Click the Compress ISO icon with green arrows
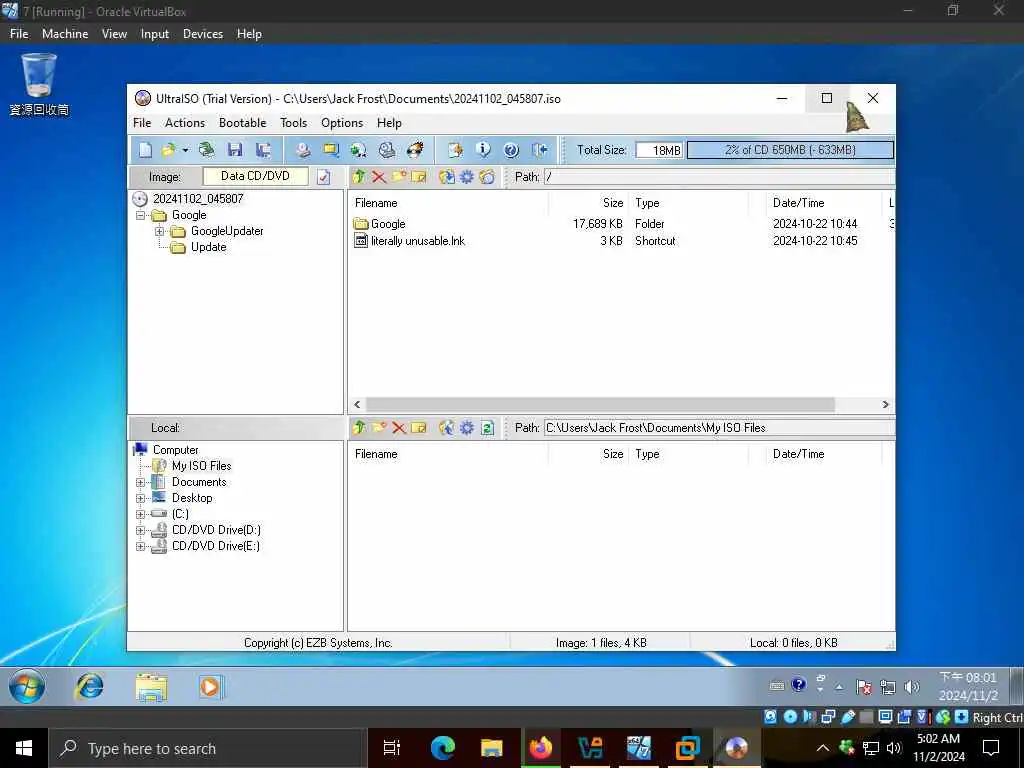Image resolution: width=1024 pixels, height=768 pixels. coord(359,150)
